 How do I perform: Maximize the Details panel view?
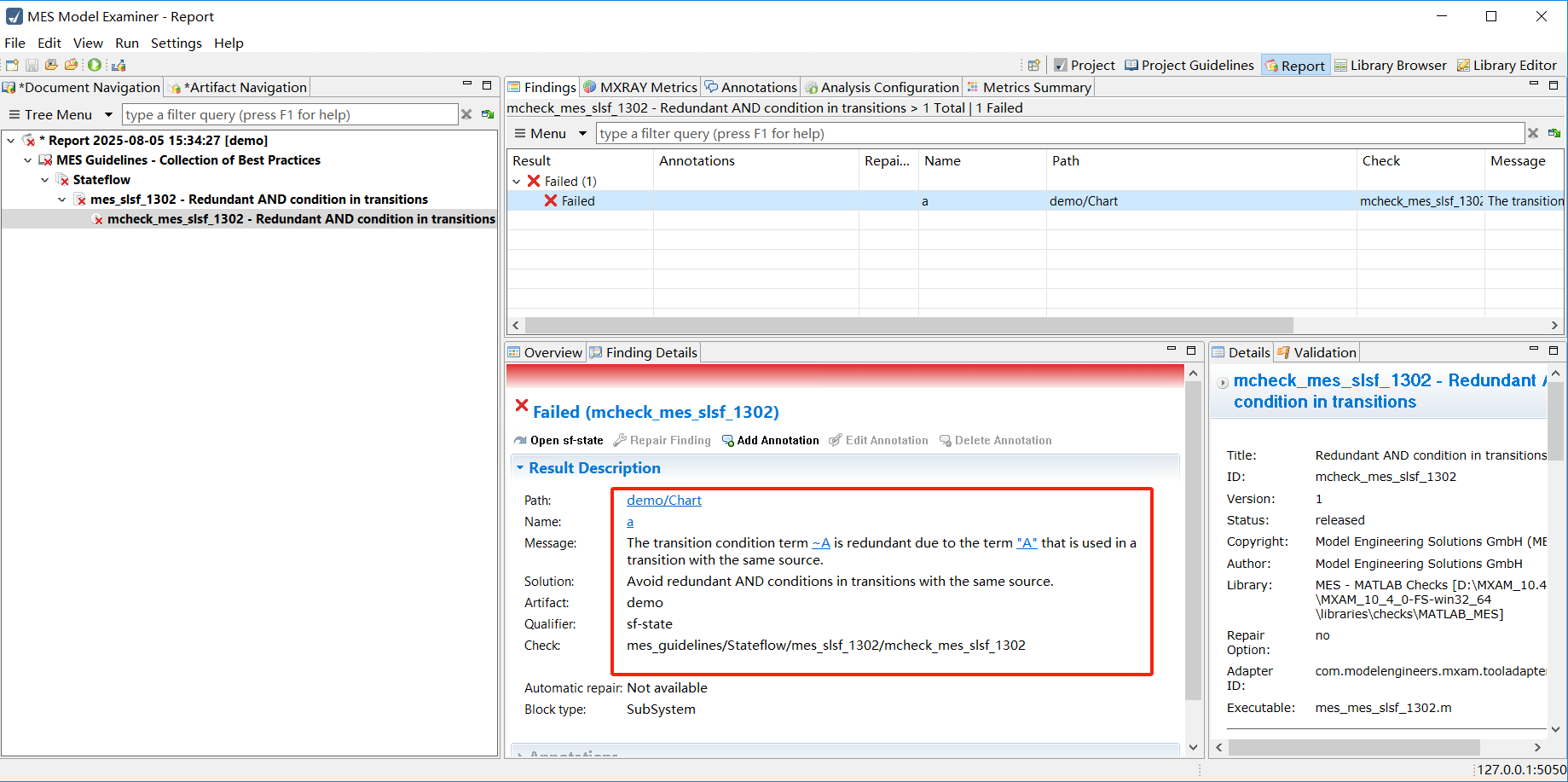pos(1554,350)
